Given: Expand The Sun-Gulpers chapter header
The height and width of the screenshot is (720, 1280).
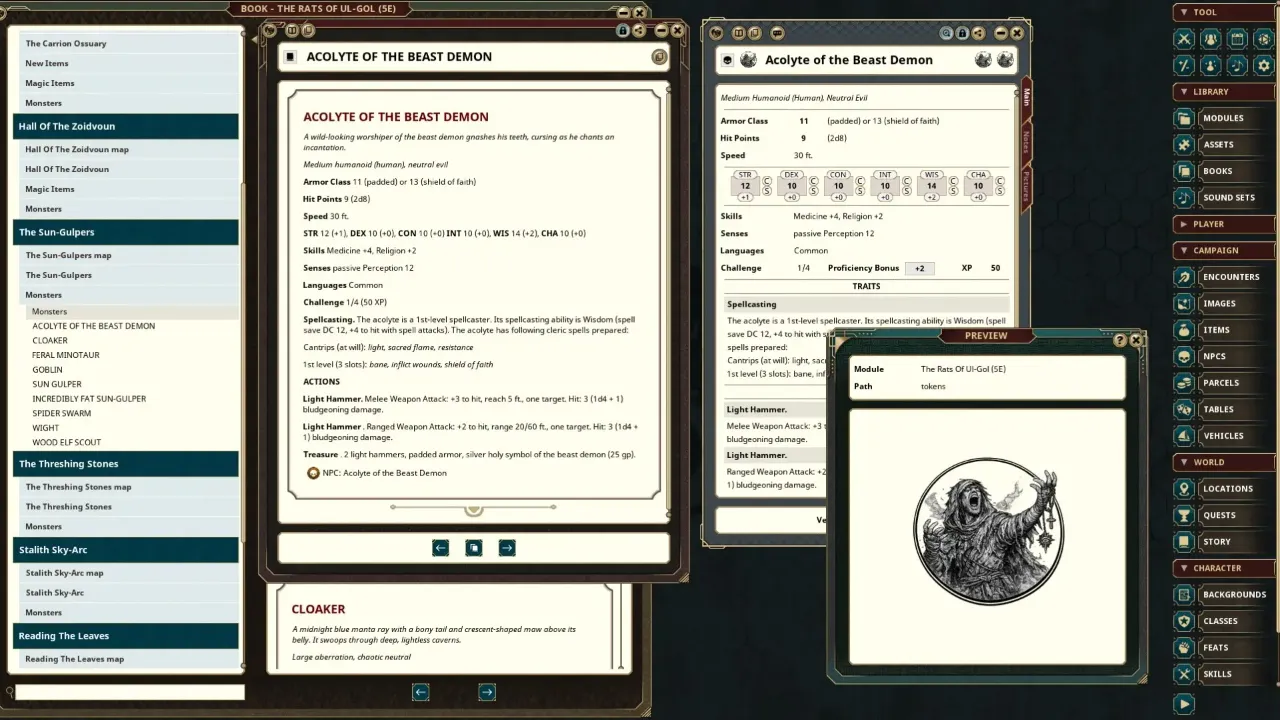Looking at the screenshot, I should pos(126,232).
